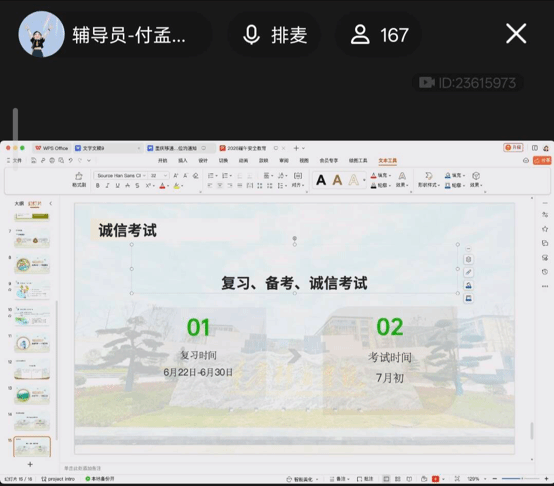
Task: Click the 诚信考试 slide title
Action: tap(128, 230)
